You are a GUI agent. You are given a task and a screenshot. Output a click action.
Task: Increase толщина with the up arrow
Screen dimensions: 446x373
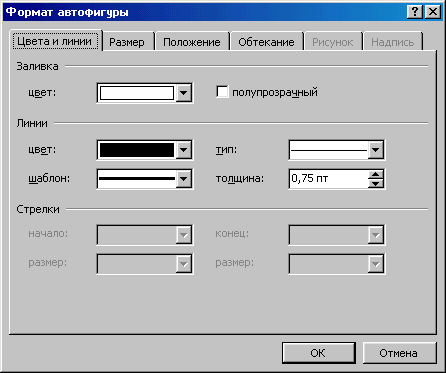[x=376, y=175]
